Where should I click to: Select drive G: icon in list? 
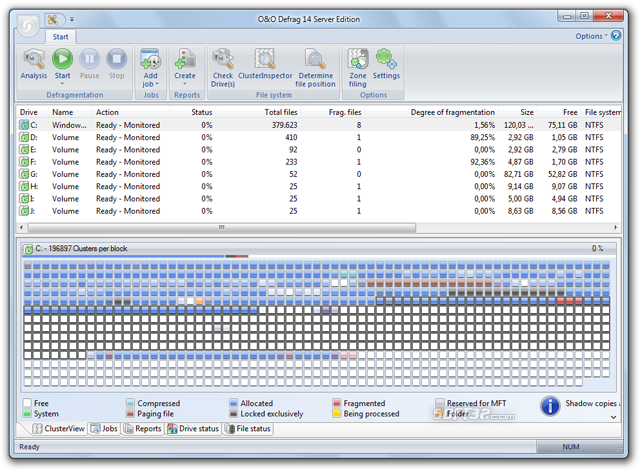24,174
